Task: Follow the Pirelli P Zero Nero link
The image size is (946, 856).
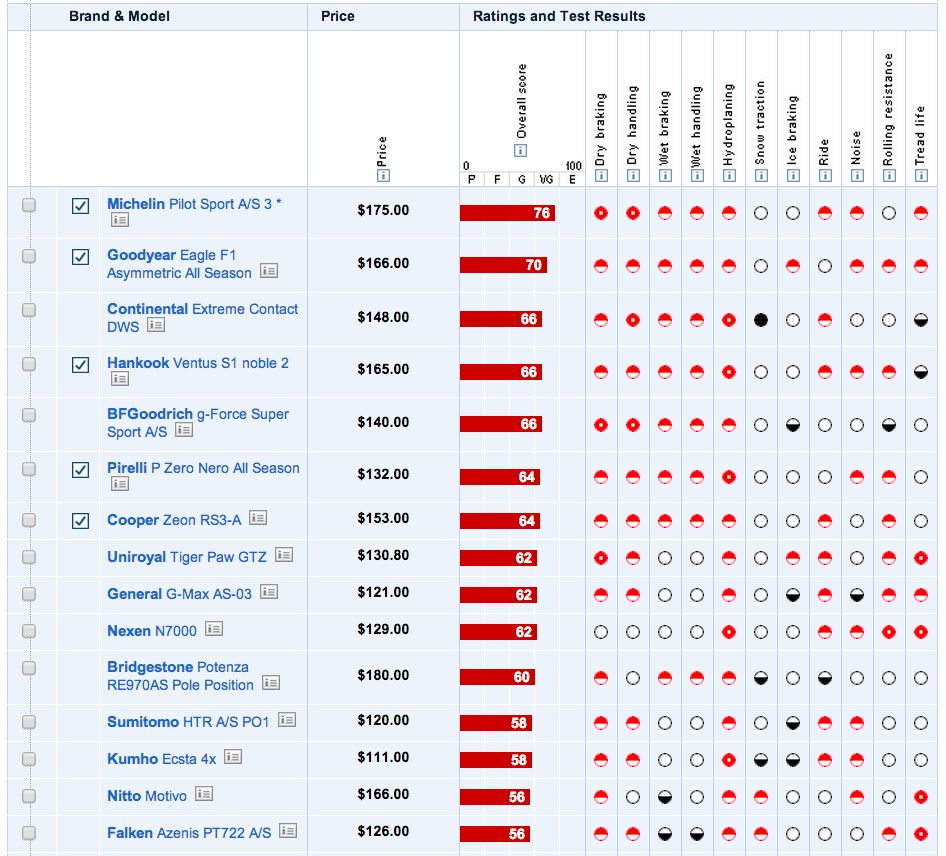Action: [203, 468]
